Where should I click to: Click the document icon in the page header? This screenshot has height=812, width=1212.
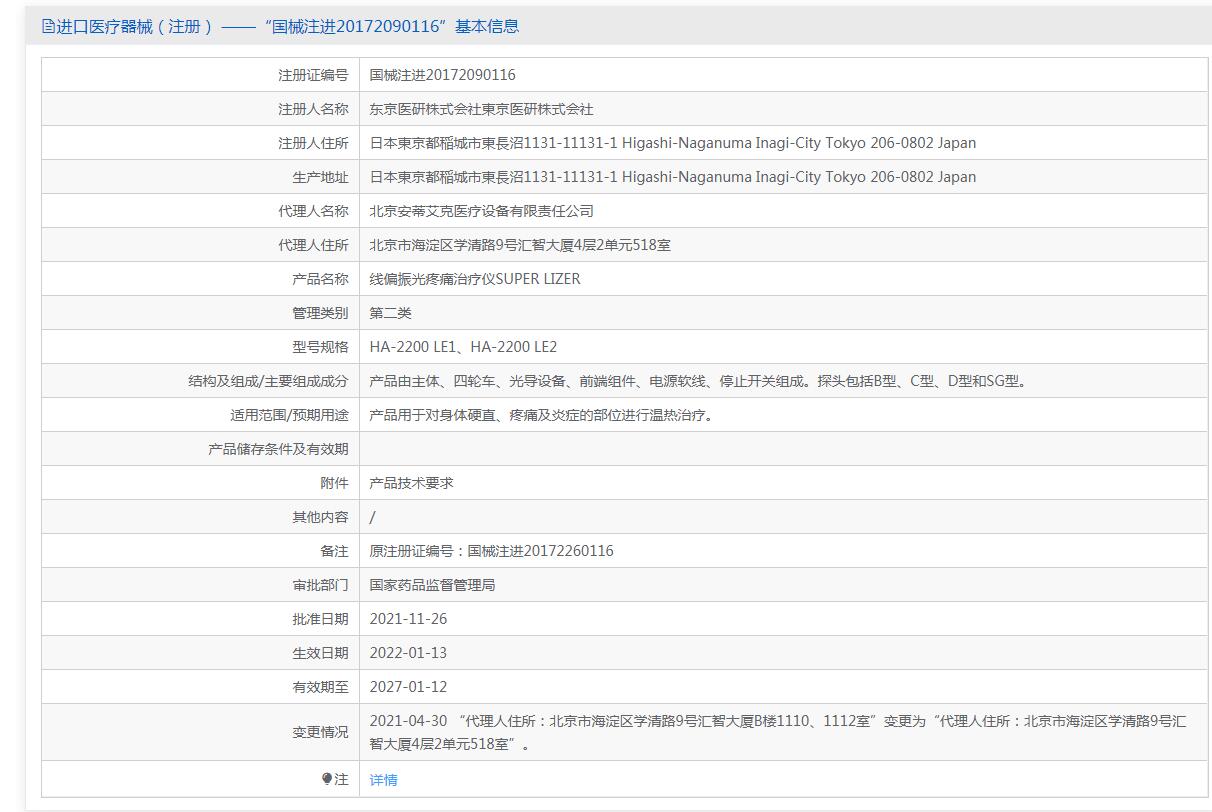(x=48, y=27)
